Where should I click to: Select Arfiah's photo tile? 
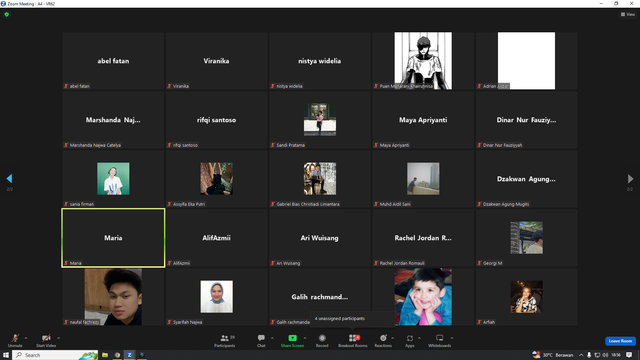click(527, 297)
